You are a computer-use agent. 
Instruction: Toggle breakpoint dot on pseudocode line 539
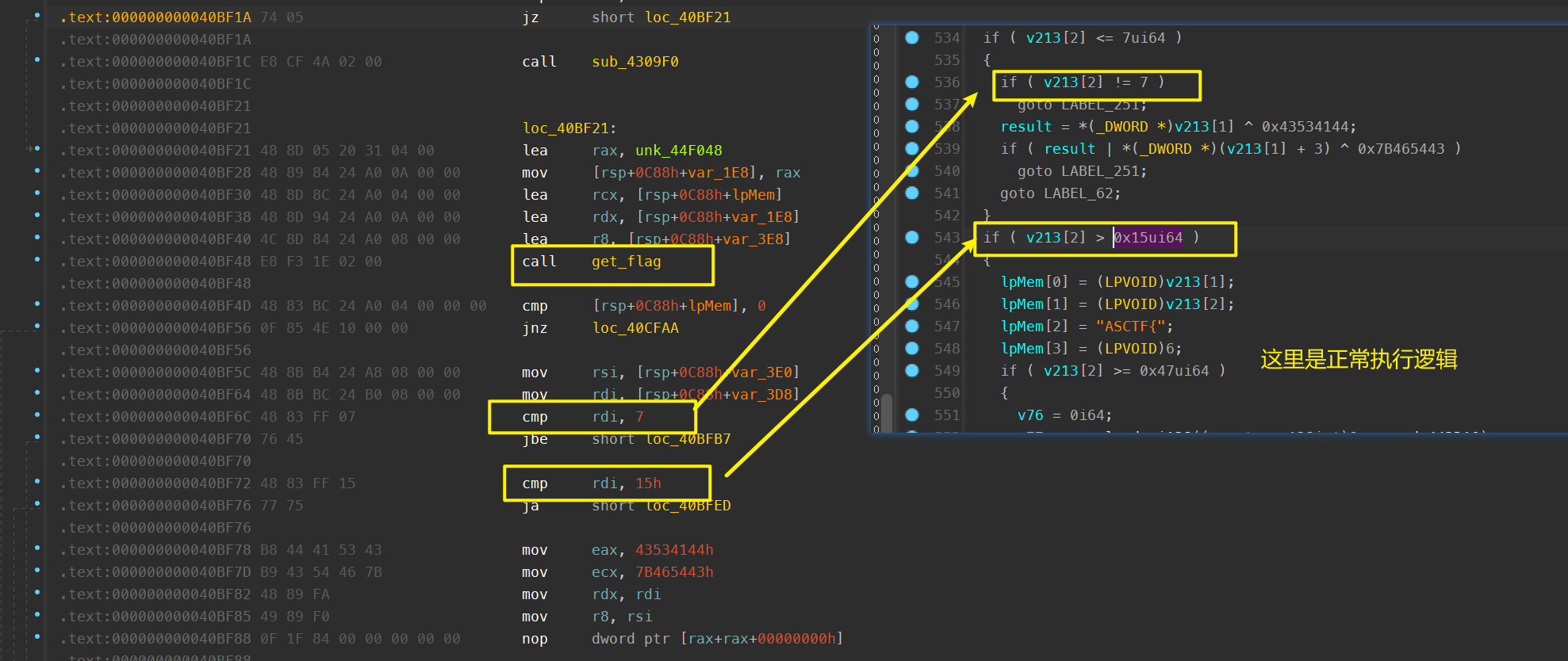click(912, 148)
